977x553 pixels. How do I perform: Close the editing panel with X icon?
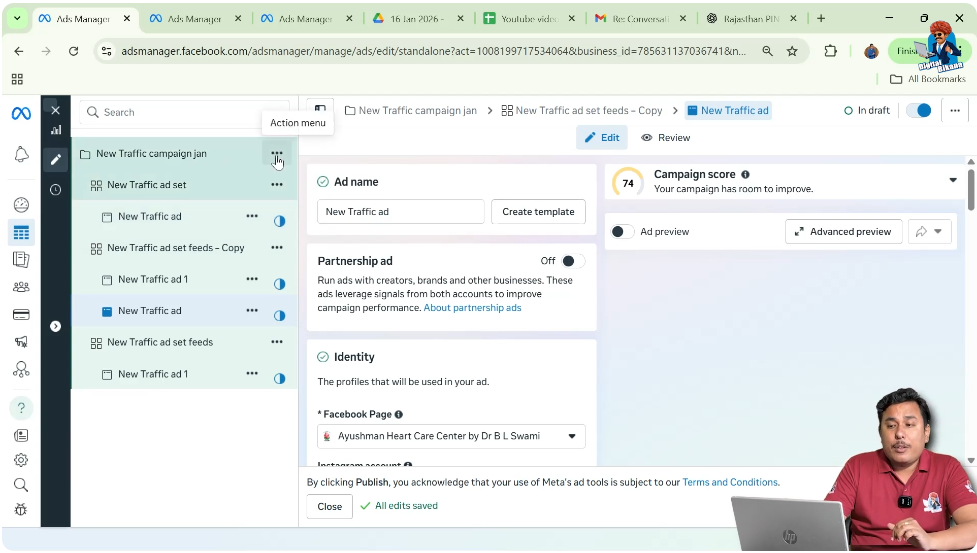pyautogui.click(x=56, y=110)
